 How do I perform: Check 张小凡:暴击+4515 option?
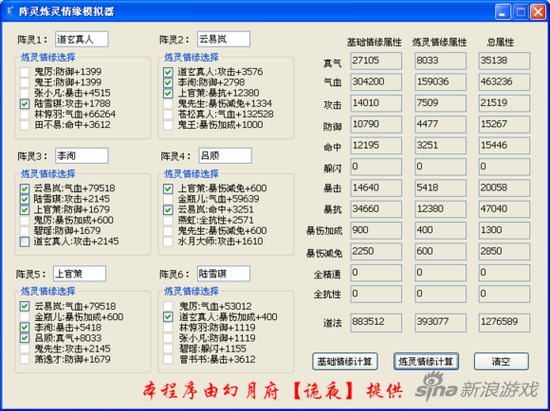(25, 93)
